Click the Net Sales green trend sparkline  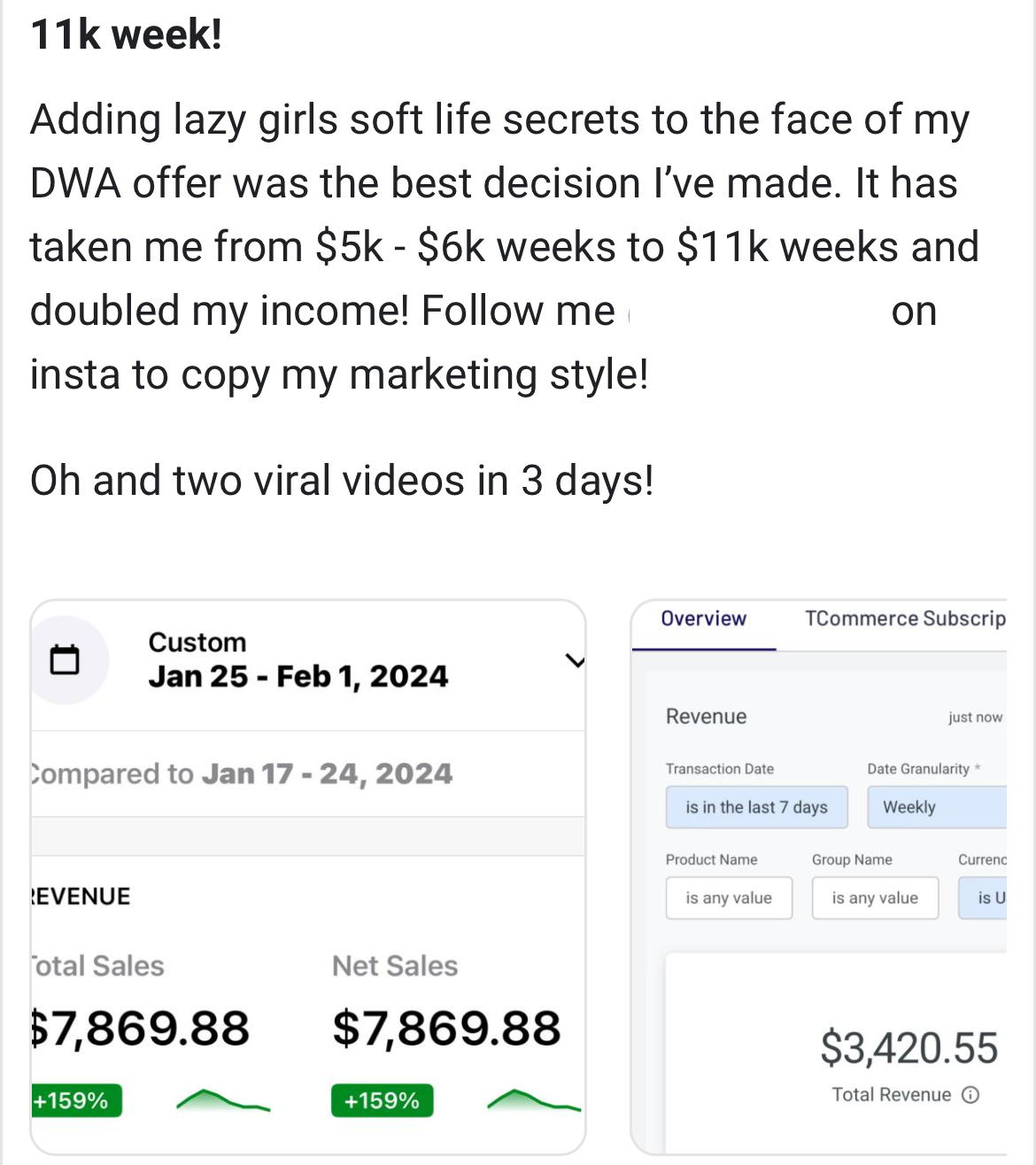(533, 1100)
